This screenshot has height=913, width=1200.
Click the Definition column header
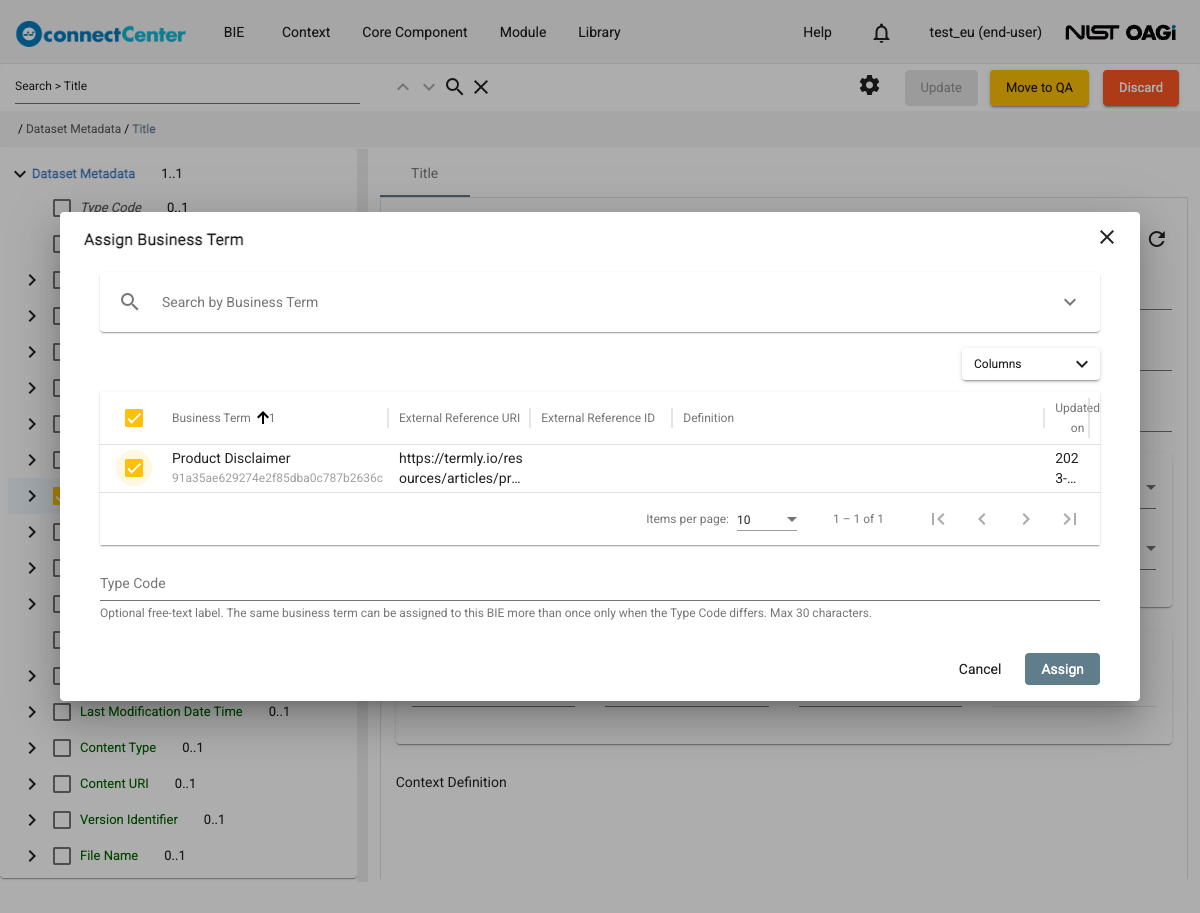point(708,418)
